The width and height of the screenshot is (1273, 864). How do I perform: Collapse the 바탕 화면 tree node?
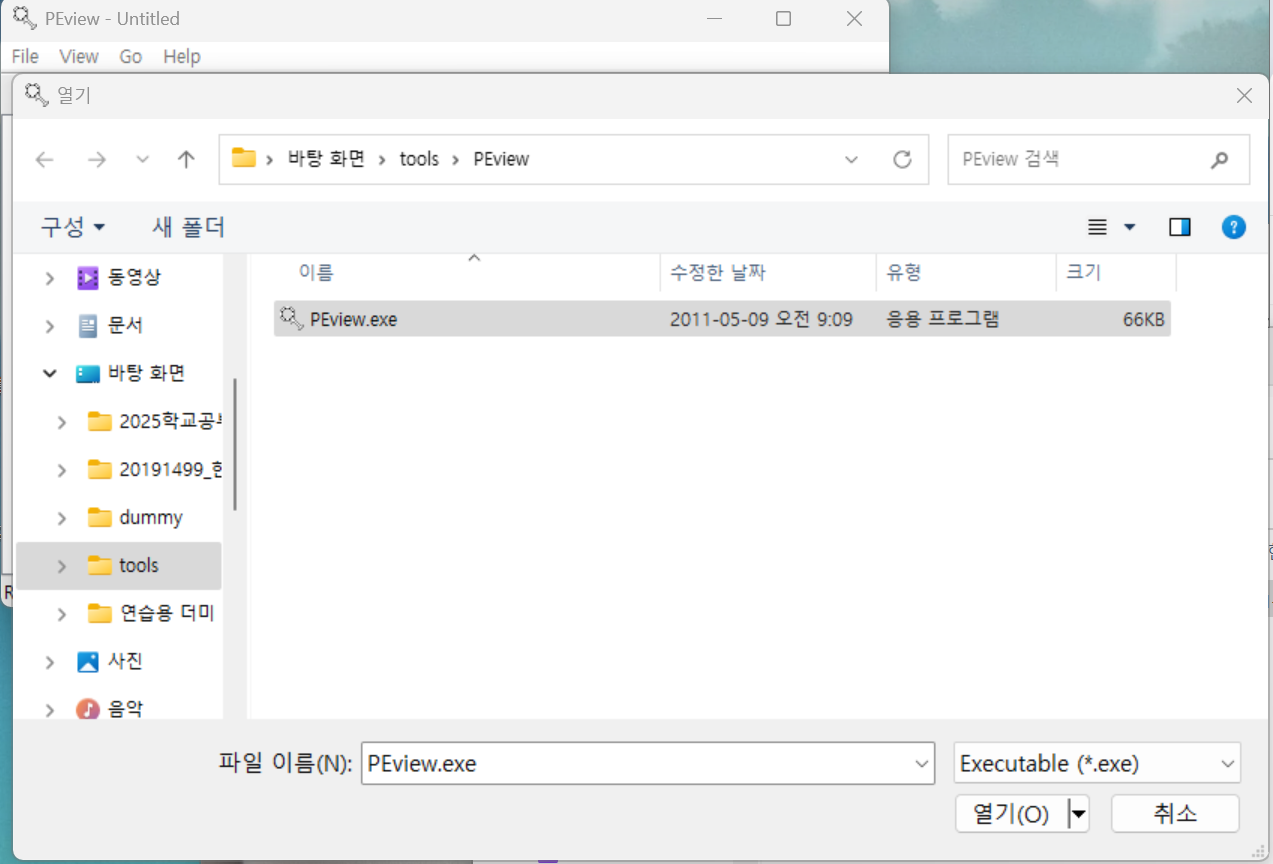(x=50, y=373)
